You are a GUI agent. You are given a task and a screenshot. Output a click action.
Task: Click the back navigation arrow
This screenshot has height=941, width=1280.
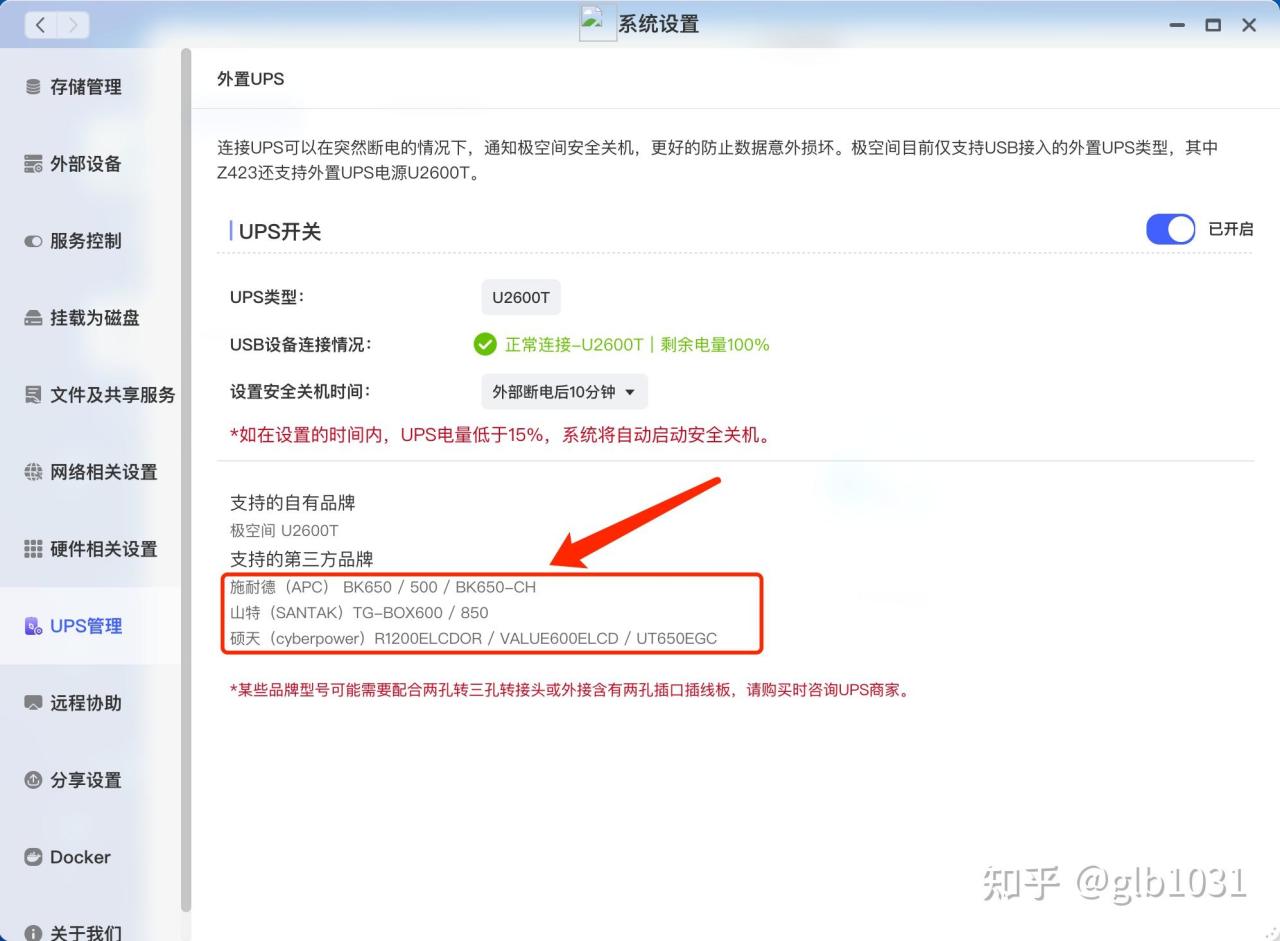[x=39, y=24]
